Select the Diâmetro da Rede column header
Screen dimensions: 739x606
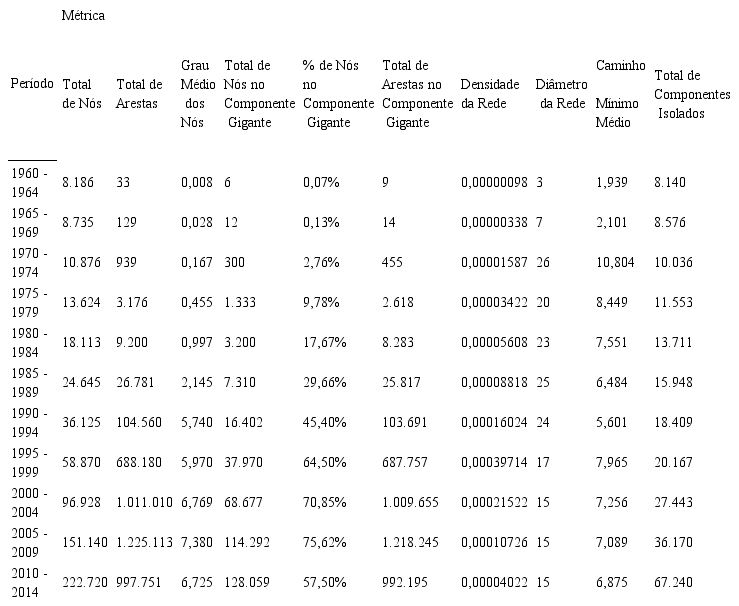(x=561, y=93)
